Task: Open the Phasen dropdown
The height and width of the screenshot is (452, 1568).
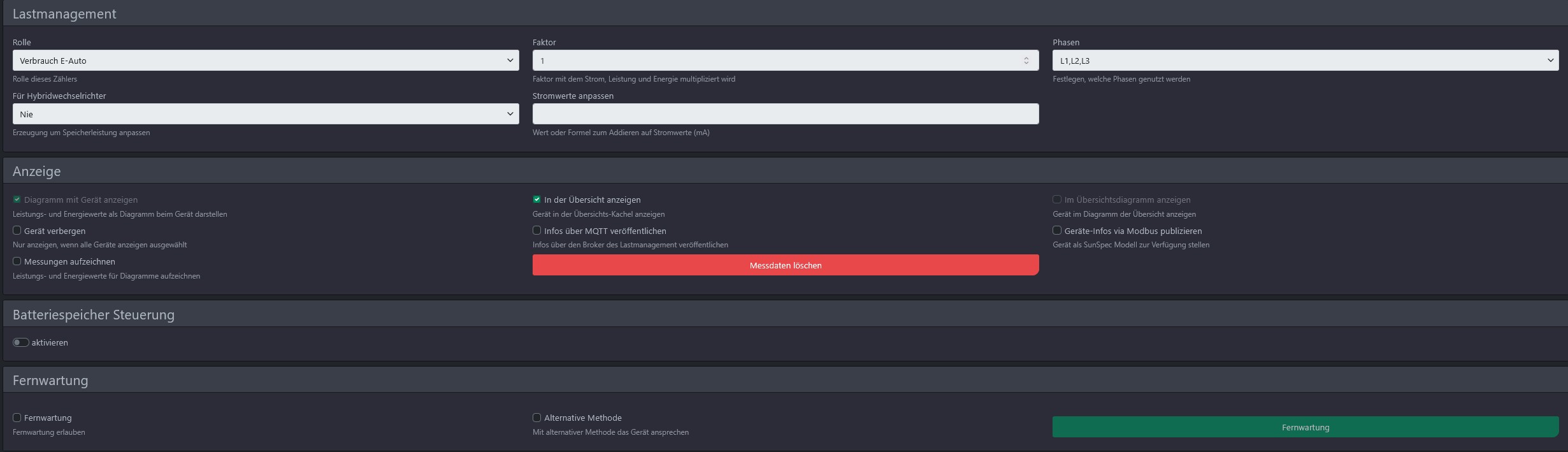Action: 1305,61
